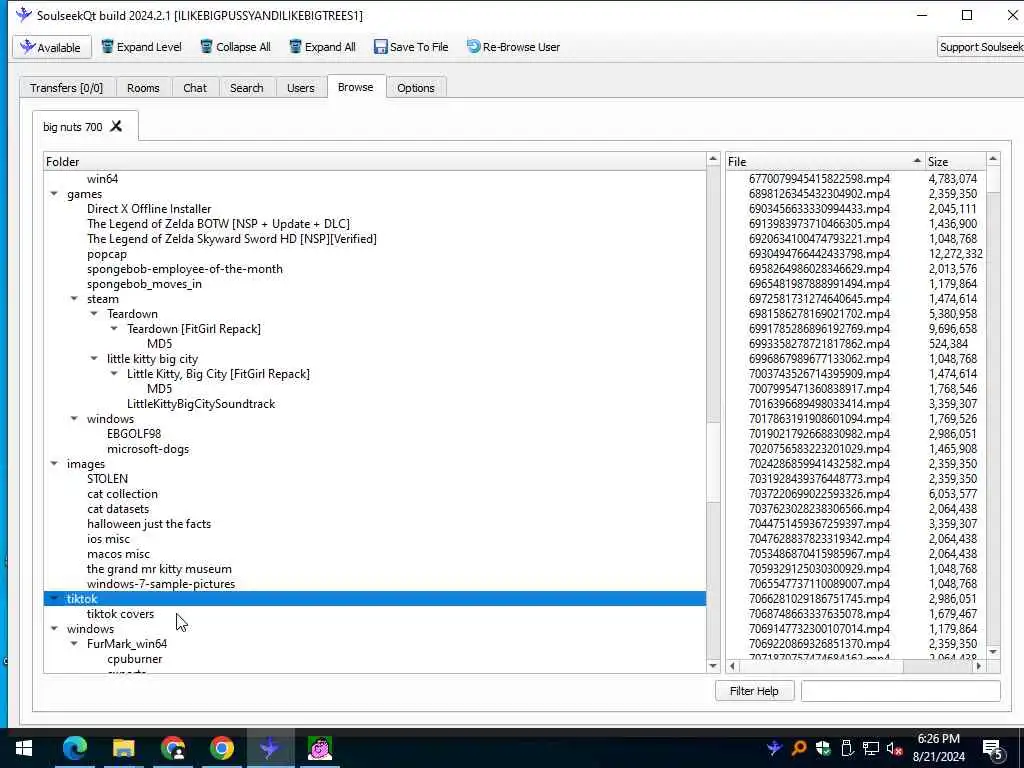Go to the Search tab
Image resolution: width=1024 pixels, height=768 pixels.
coord(246,88)
